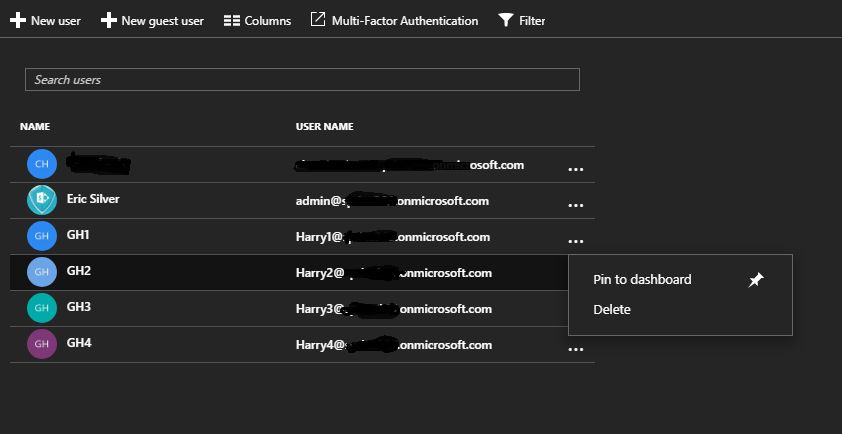Click the Harry2@ email address
The image size is (842, 434).
pos(394,273)
